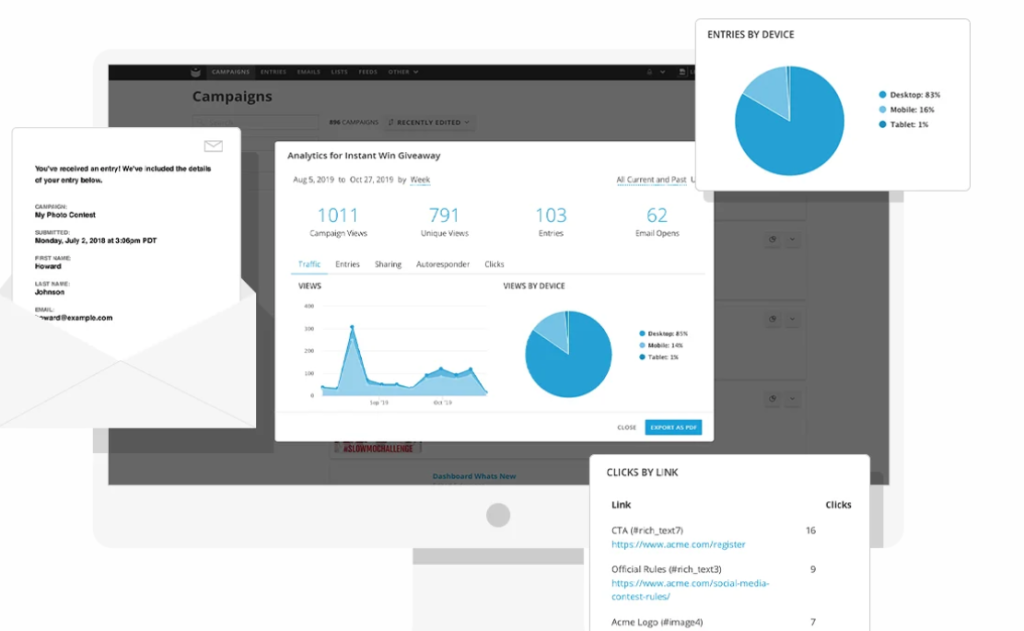Open All Current and Past filter
This screenshot has height=631, width=1024.
click(651, 180)
